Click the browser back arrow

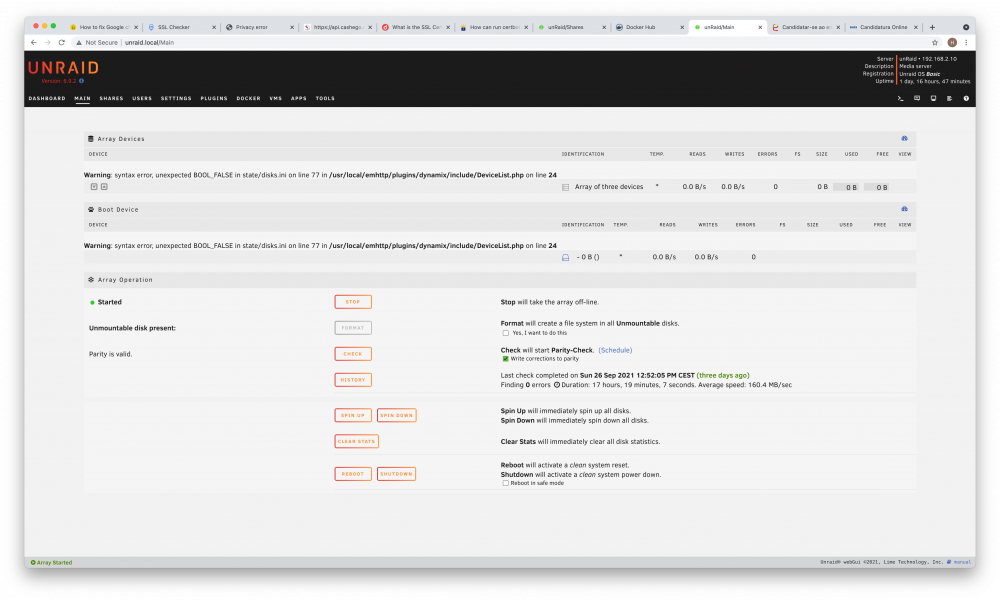click(x=34, y=43)
